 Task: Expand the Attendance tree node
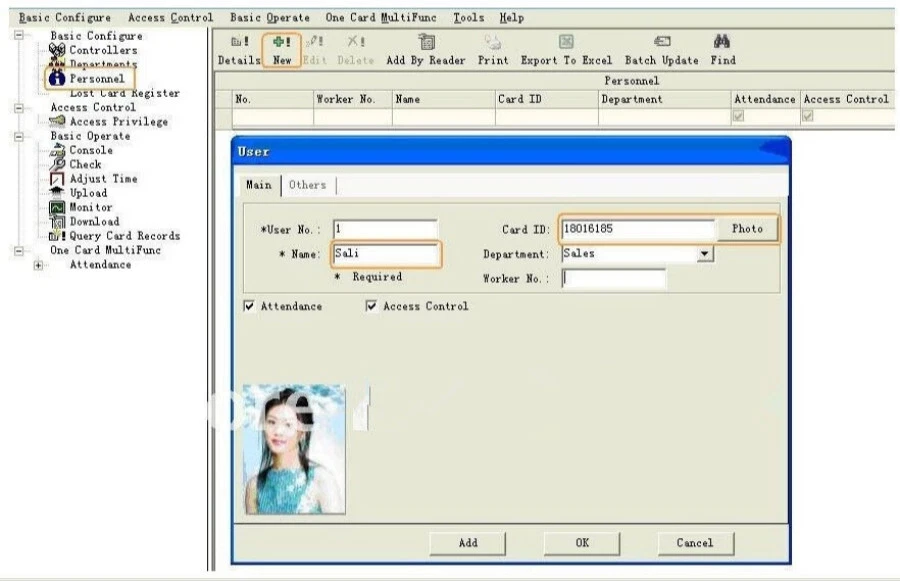point(39,265)
